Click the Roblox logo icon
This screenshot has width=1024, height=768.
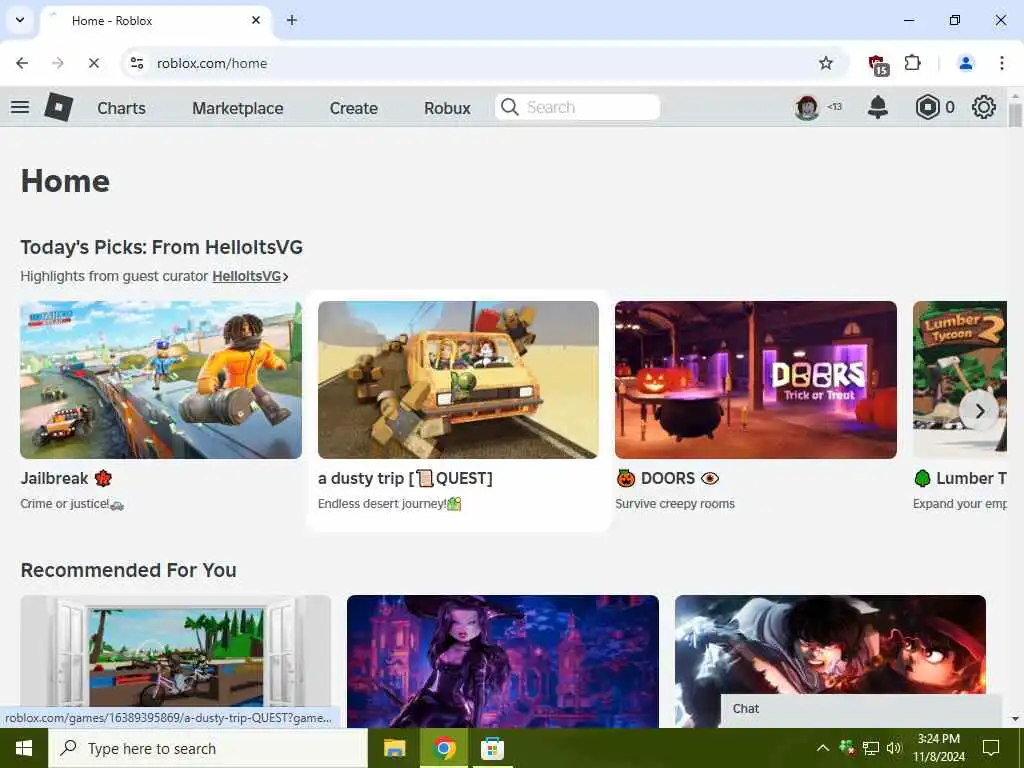pos(59,107)
